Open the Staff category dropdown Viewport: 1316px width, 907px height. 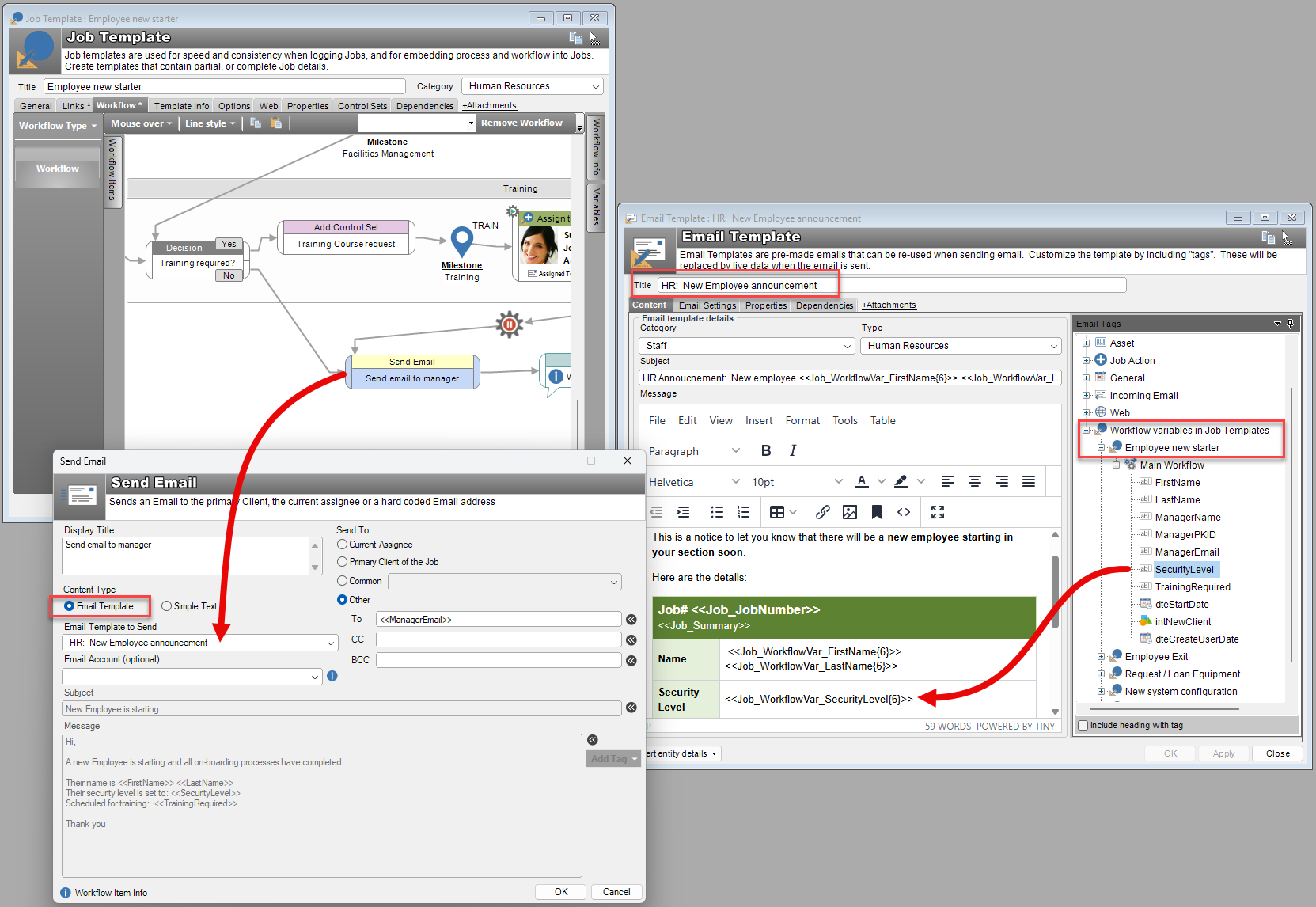point(847,345)
